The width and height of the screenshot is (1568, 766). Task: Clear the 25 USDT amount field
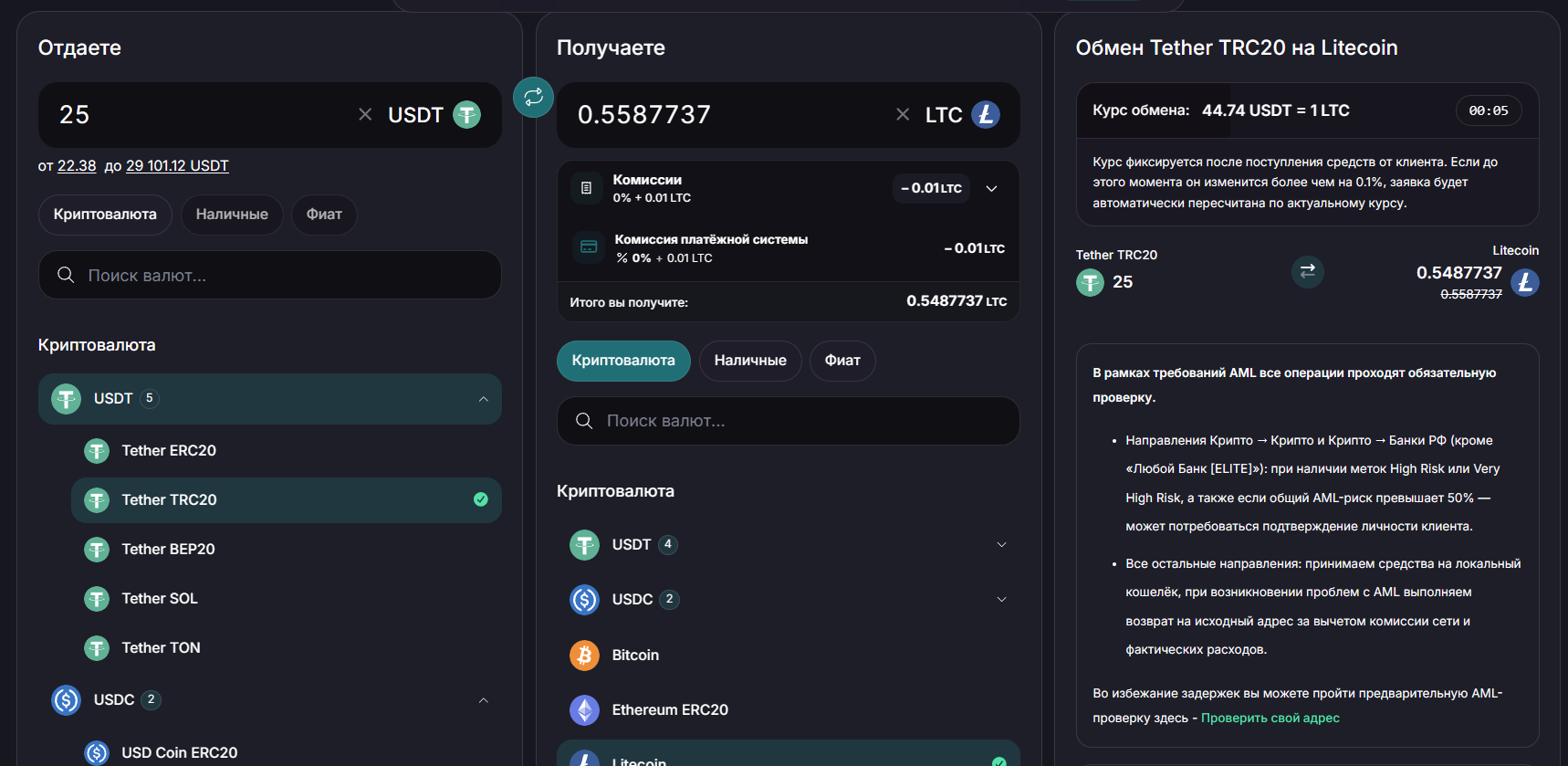pos(365,114)
